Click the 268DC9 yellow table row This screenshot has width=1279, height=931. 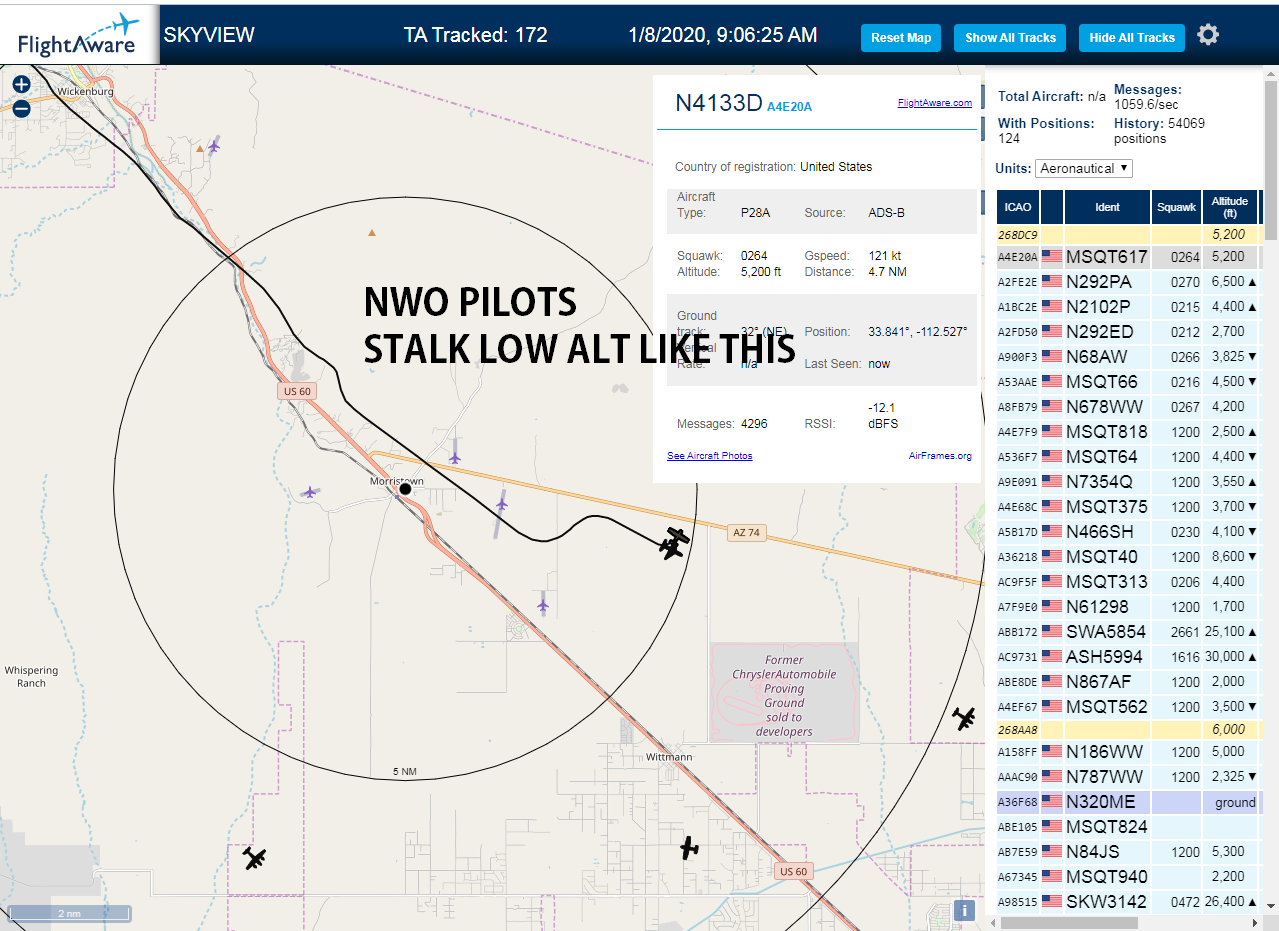coord(1130,235)
